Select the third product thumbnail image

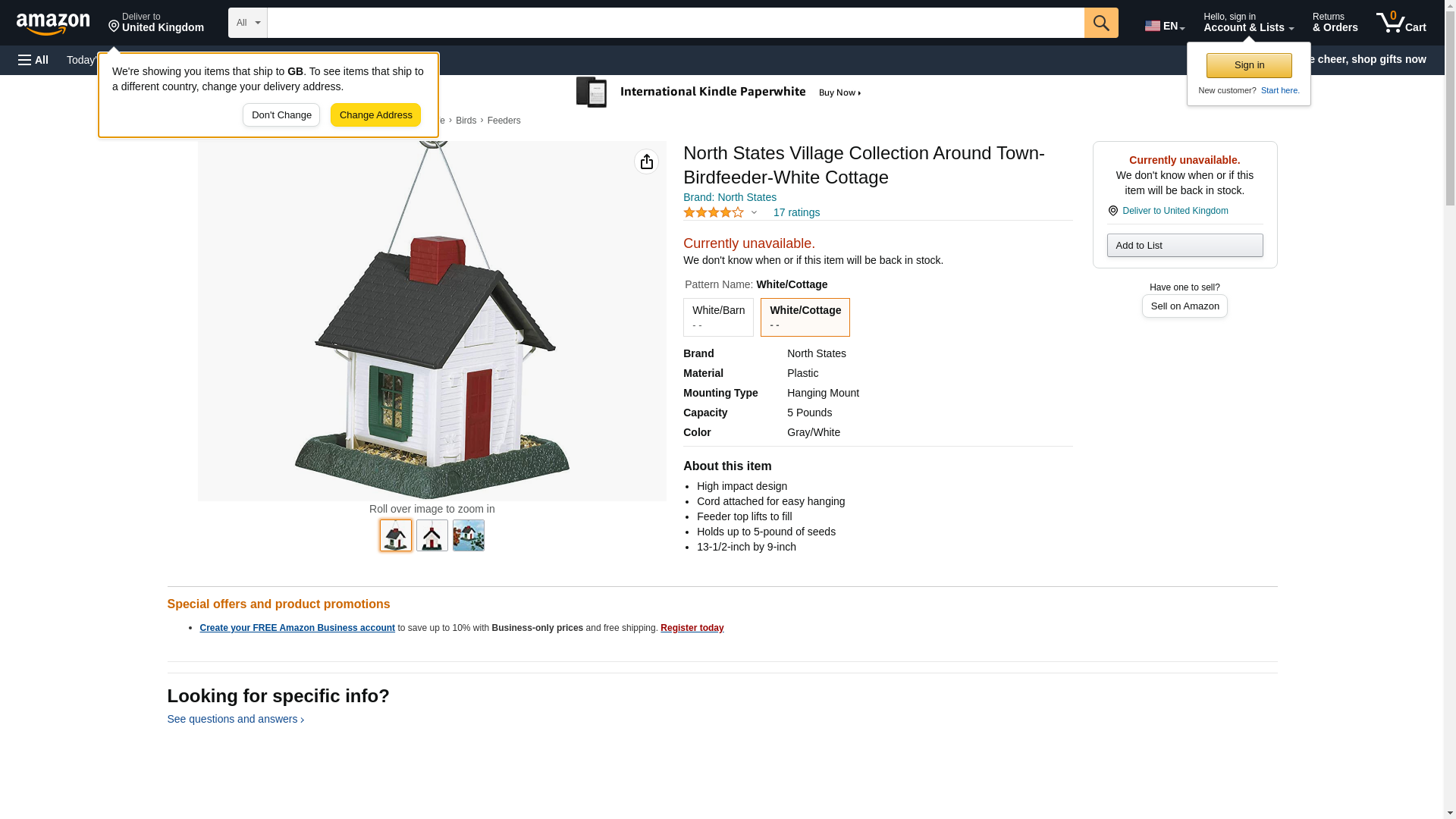tap(469, 535)
